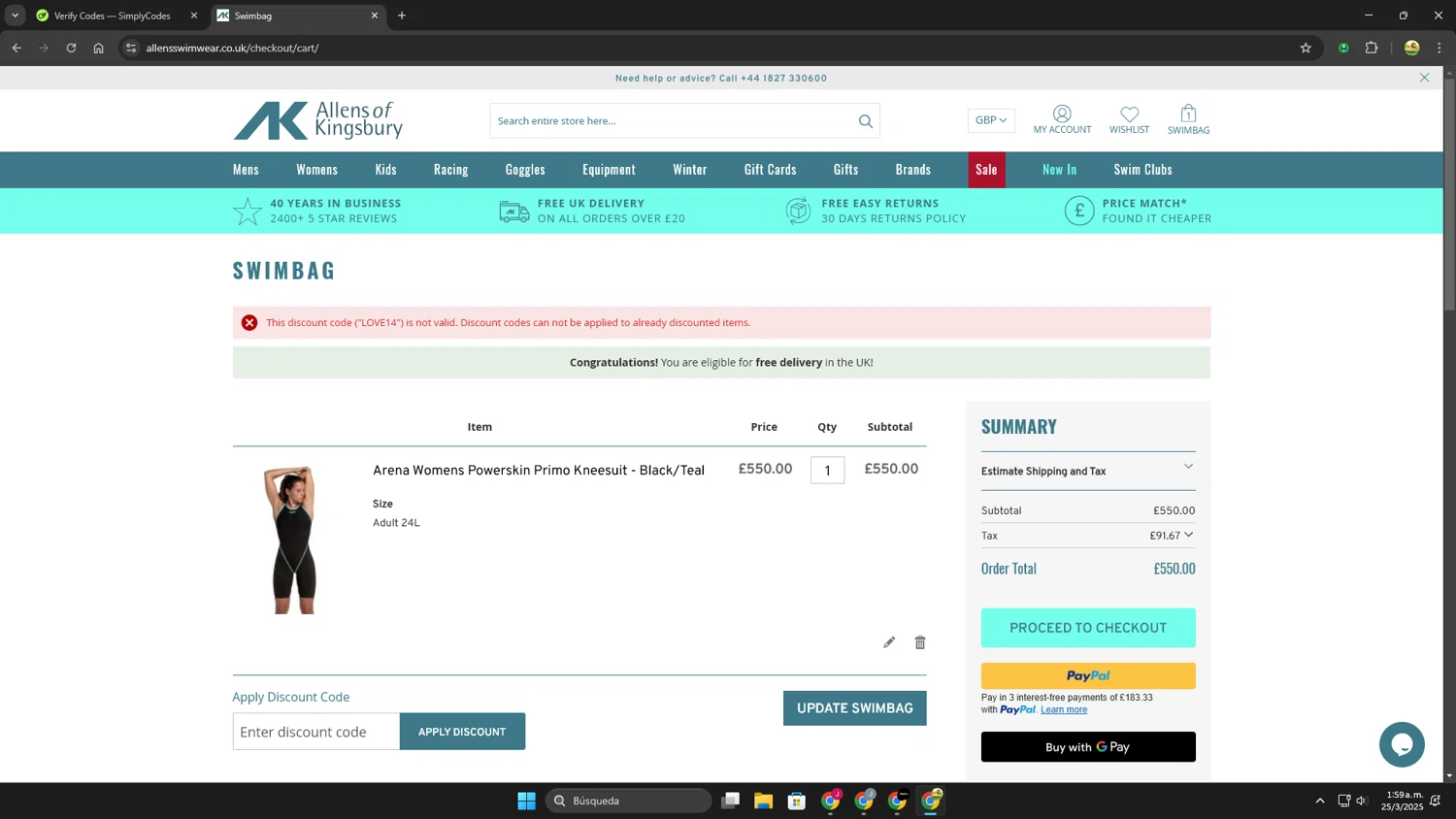This screenshot has width=1456, height=819.
Task: Open Free UK Delivery info
Action: tap(592, 211)
